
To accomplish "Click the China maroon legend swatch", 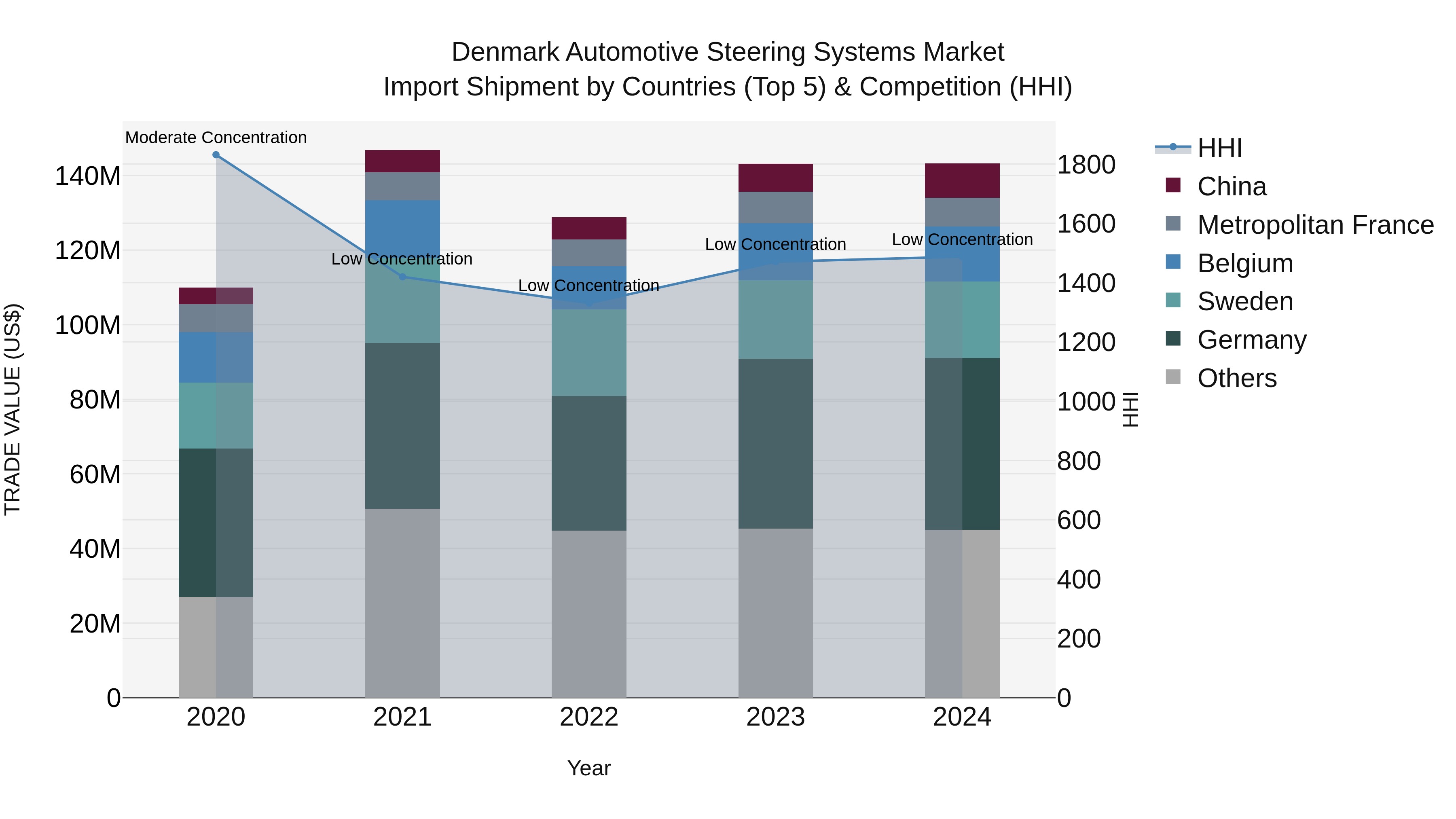I will [1173, 185].
